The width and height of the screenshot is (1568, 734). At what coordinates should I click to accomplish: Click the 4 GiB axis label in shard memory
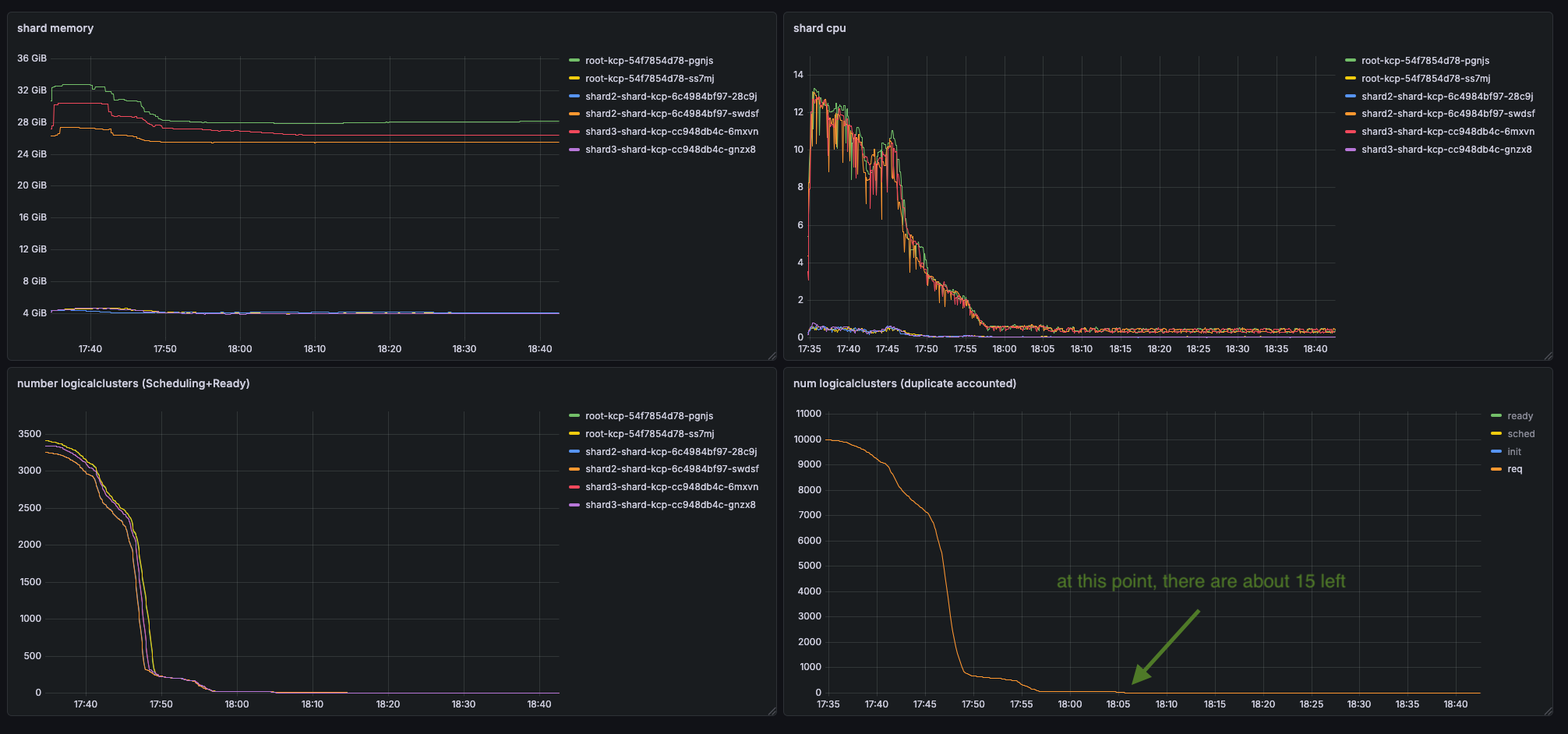34,313
